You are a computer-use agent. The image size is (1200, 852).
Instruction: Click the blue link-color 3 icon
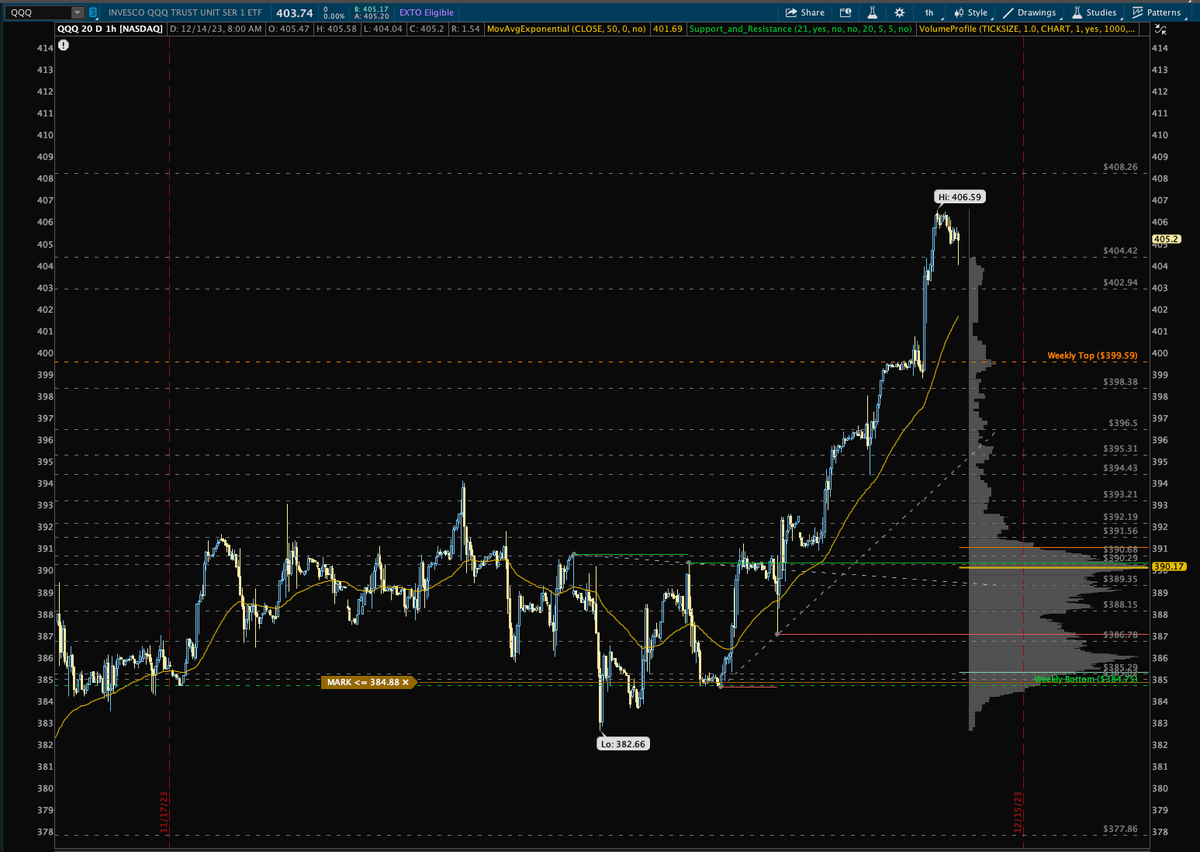(93, 12)
